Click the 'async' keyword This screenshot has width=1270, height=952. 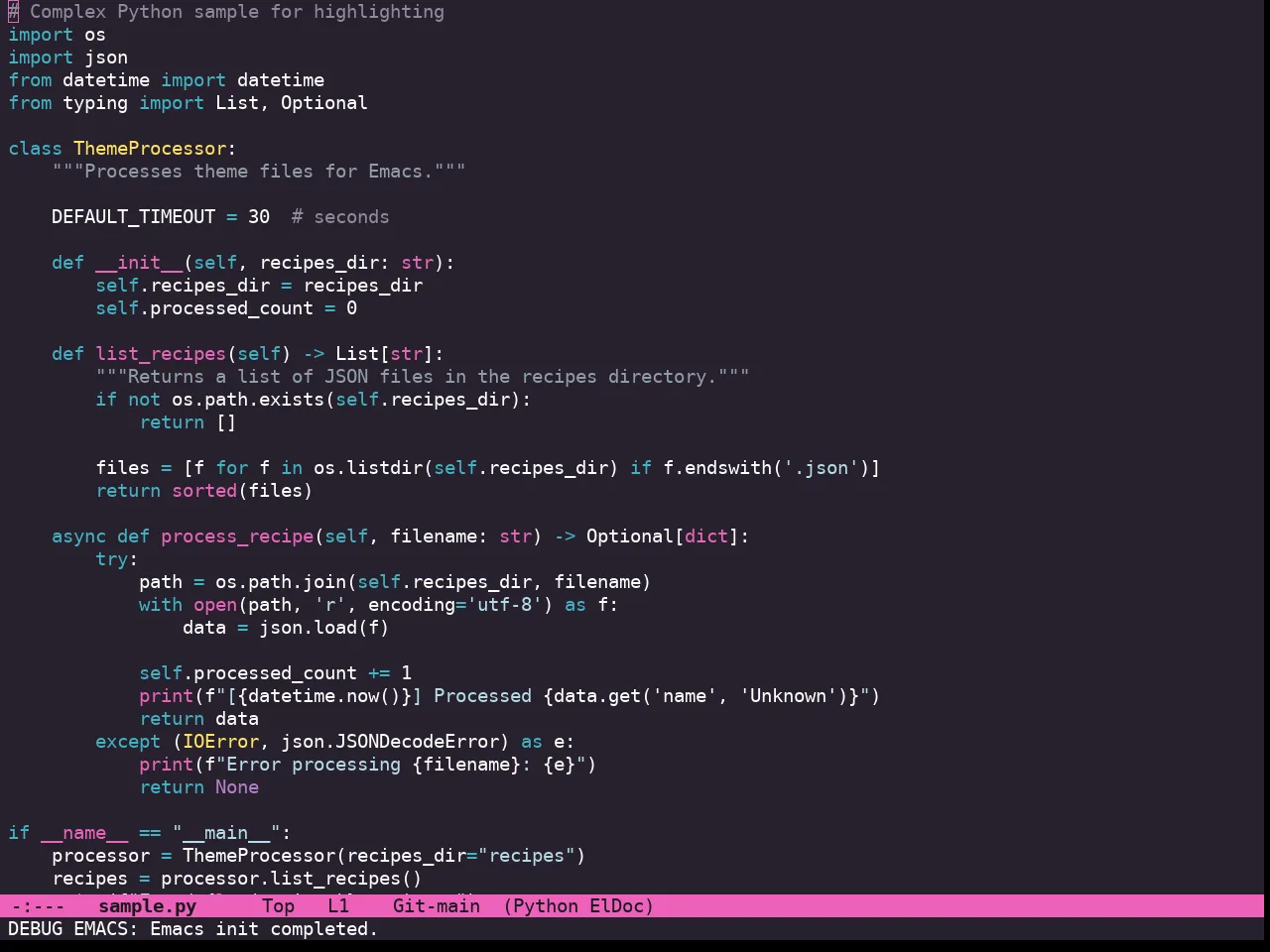[78, 536]
